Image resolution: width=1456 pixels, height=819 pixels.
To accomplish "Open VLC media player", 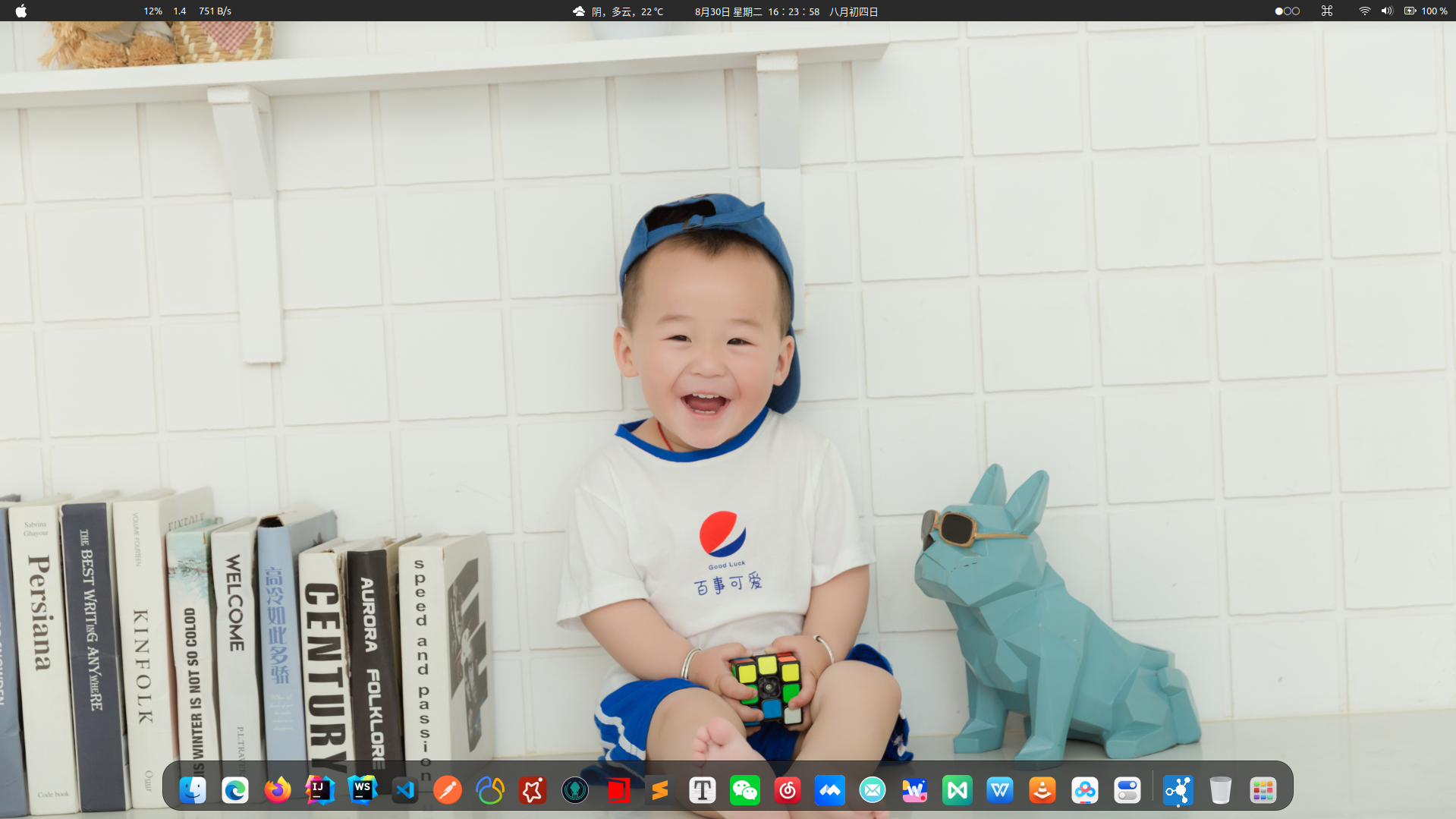I will [x=1042, y=790].
